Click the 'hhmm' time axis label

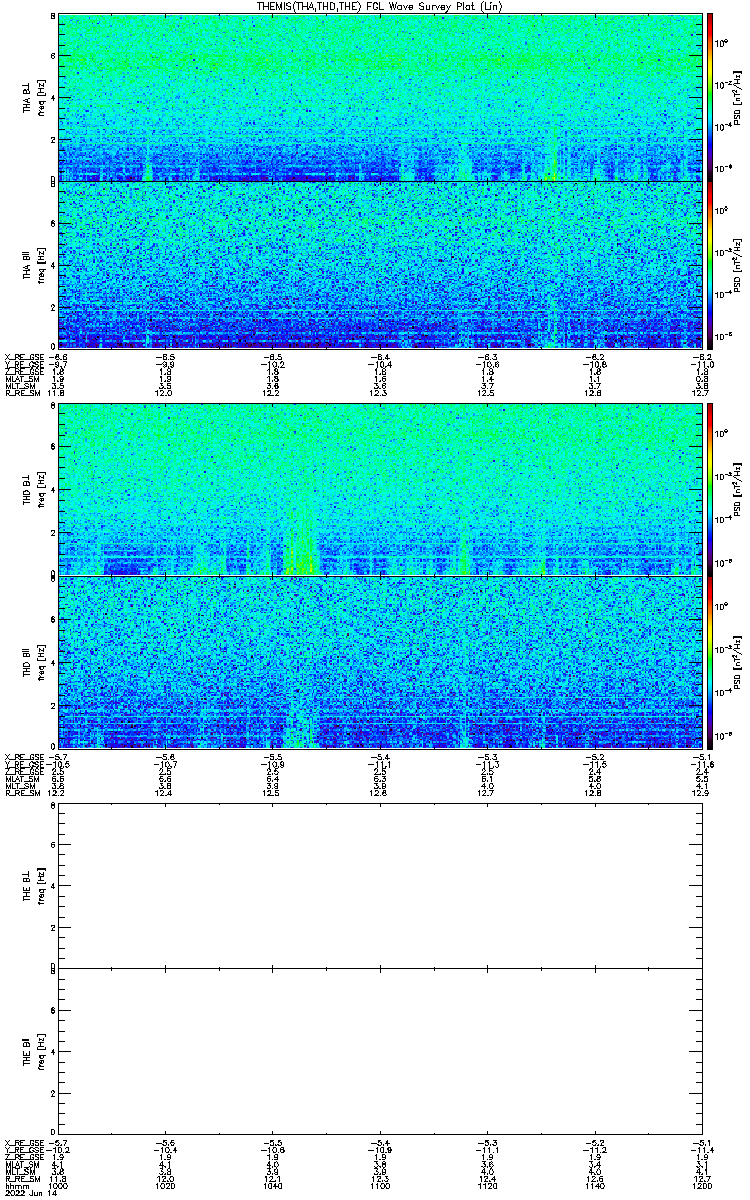coord(15,1186)
